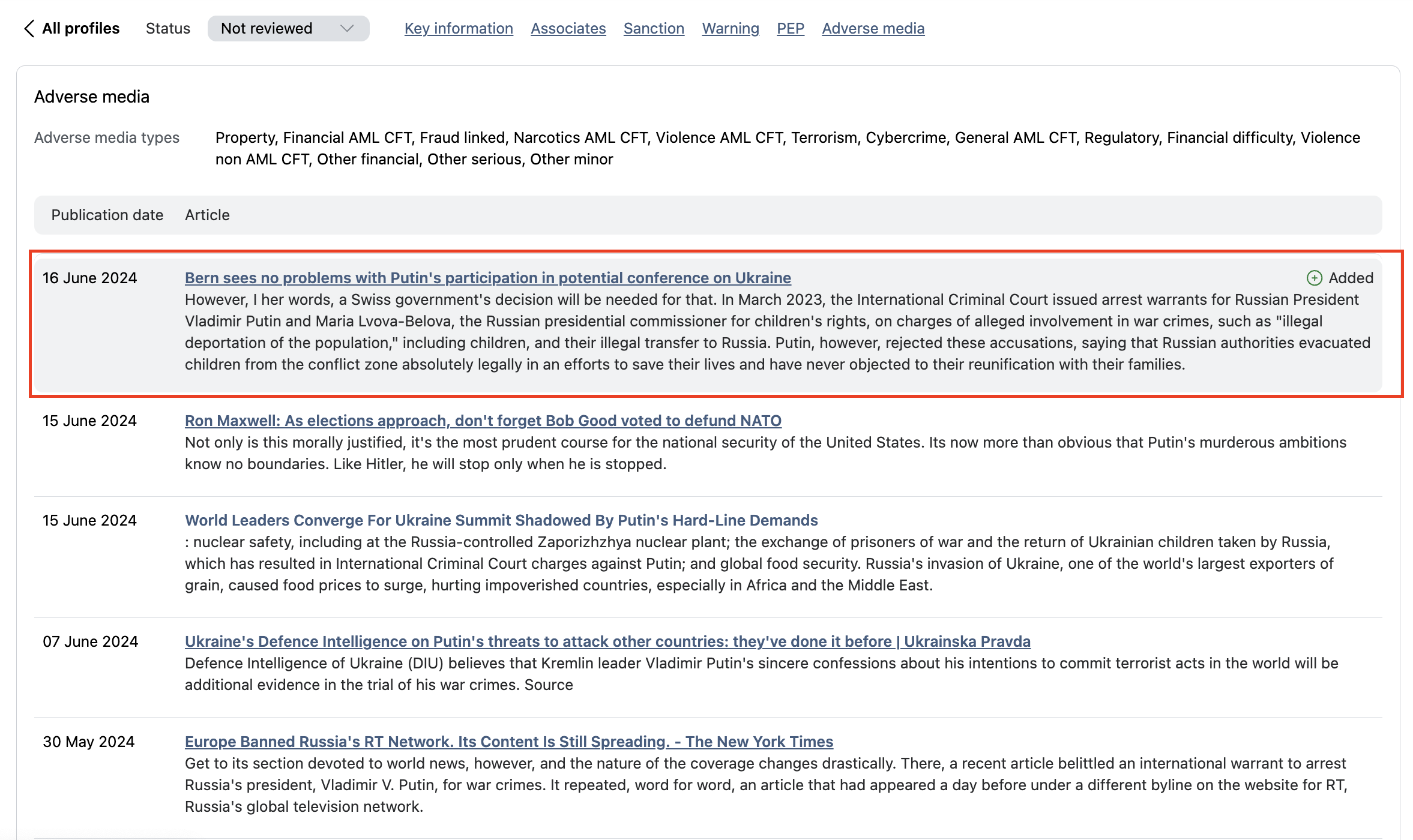Open Ron Maxwell NATO article link

483,421
